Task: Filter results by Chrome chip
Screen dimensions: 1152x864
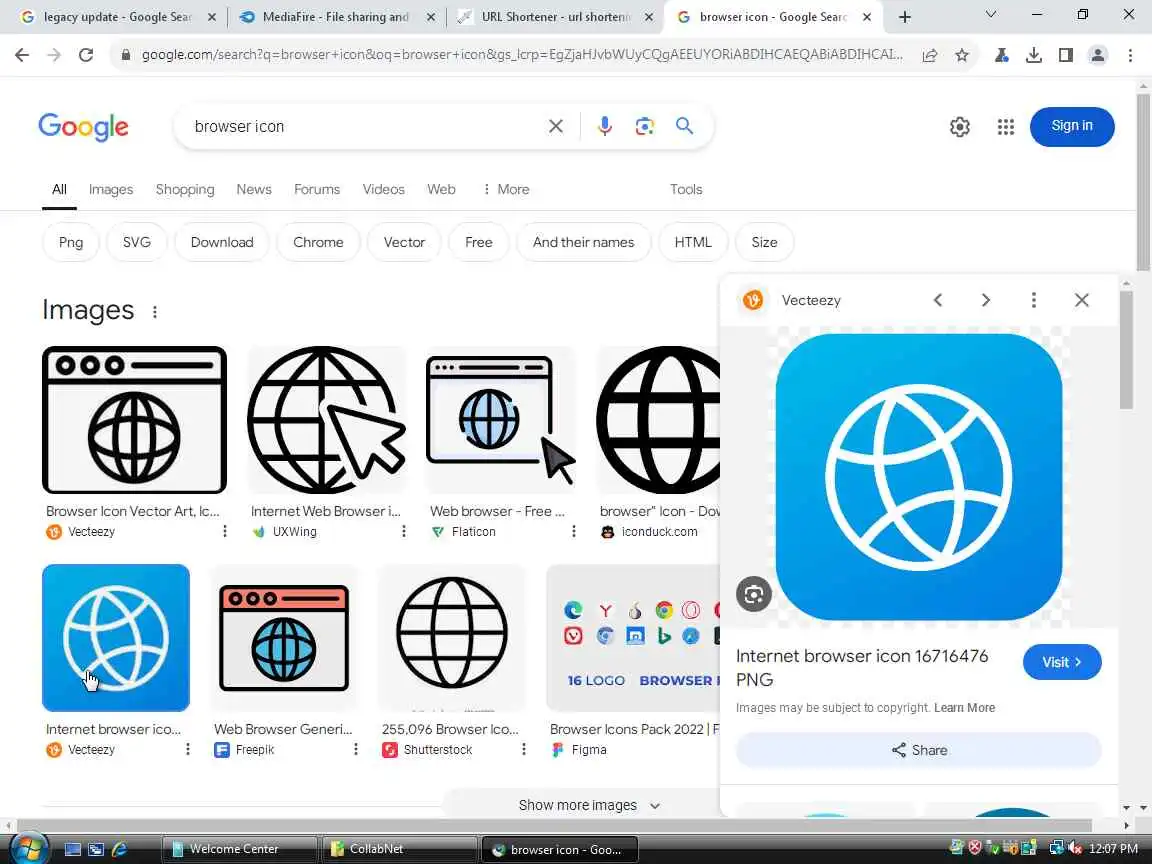Action: [318, 242]
